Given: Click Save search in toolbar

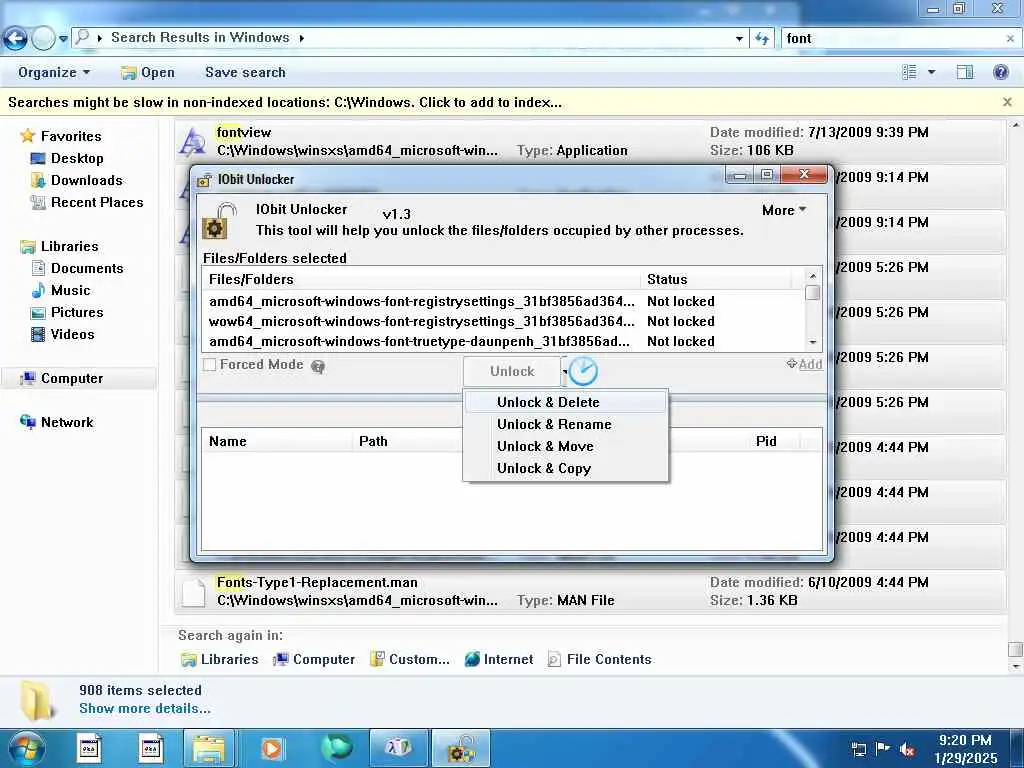Looking at the screenshot, I should (245, 72).
